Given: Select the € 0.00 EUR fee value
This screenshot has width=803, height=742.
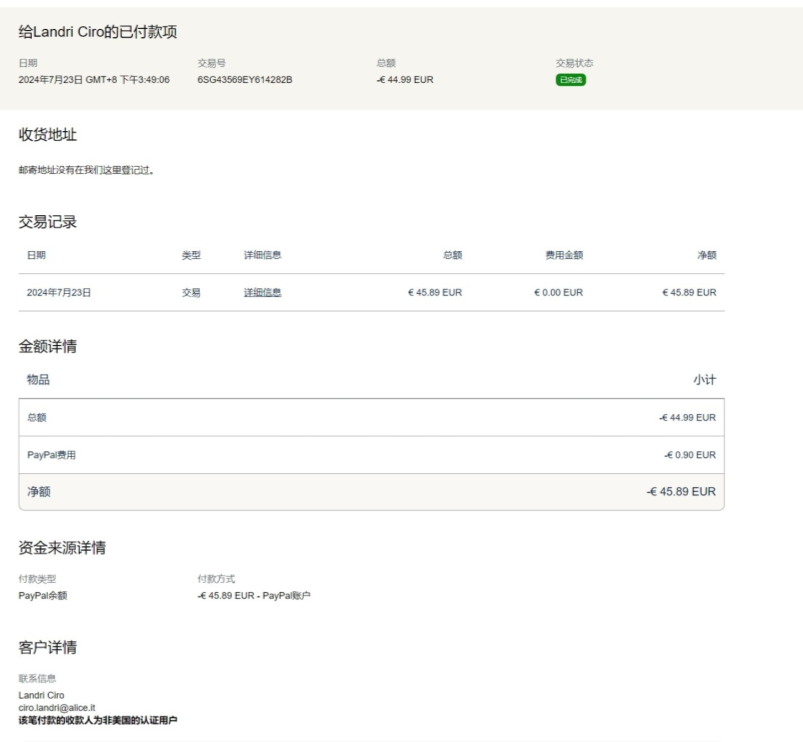Looking at the screenshot, I should pos(558,293).
